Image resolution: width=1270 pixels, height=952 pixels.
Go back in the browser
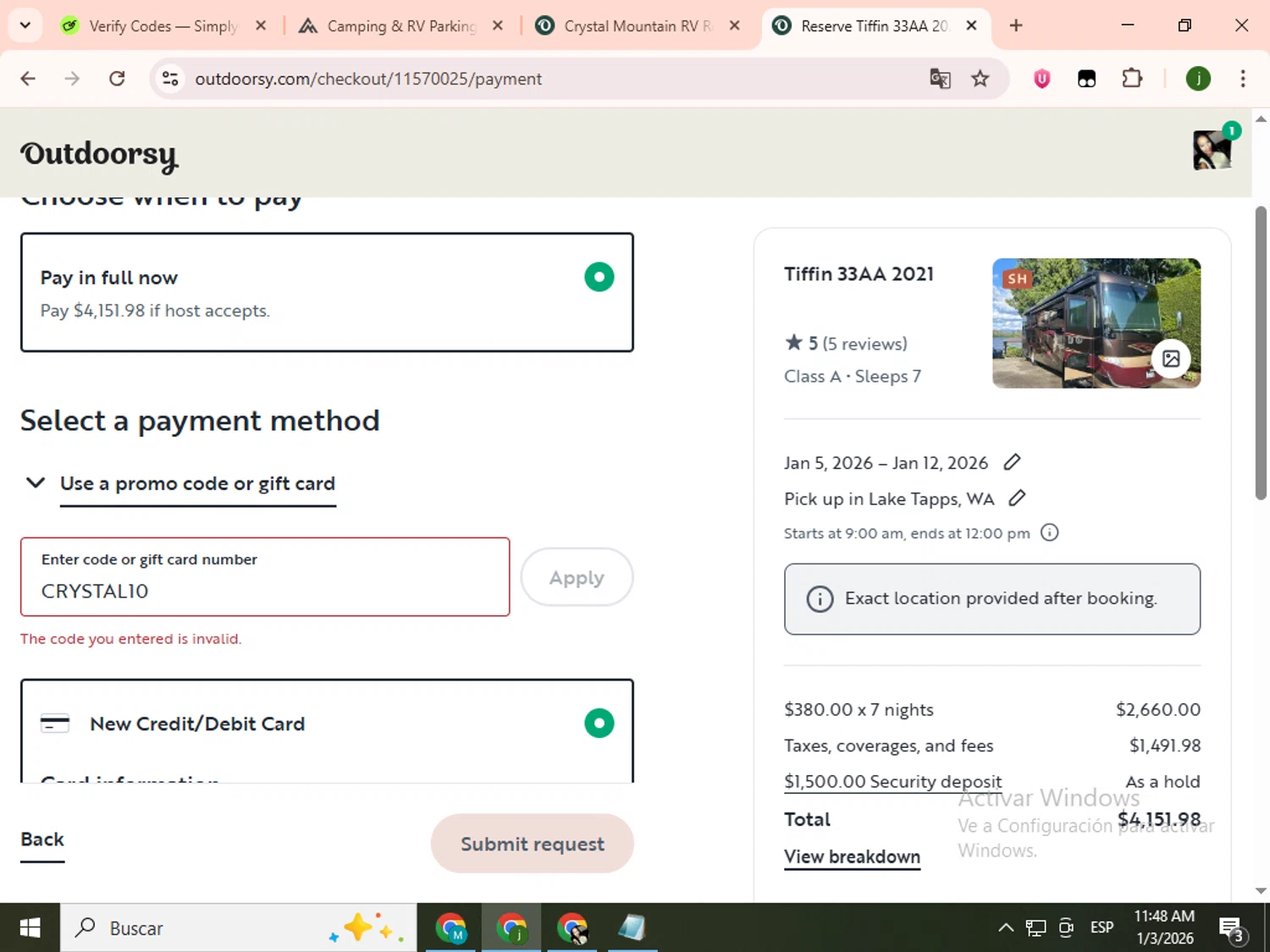pyautogui.click(x=28, y=79)
